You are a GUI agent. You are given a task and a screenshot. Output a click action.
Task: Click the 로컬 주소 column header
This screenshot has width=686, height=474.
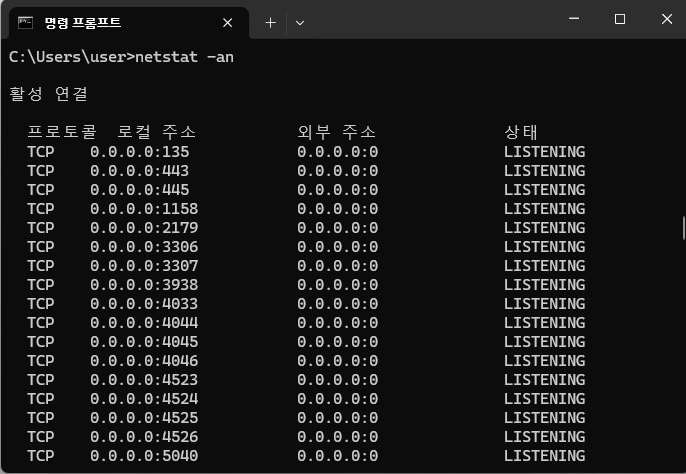pos(156,132)
